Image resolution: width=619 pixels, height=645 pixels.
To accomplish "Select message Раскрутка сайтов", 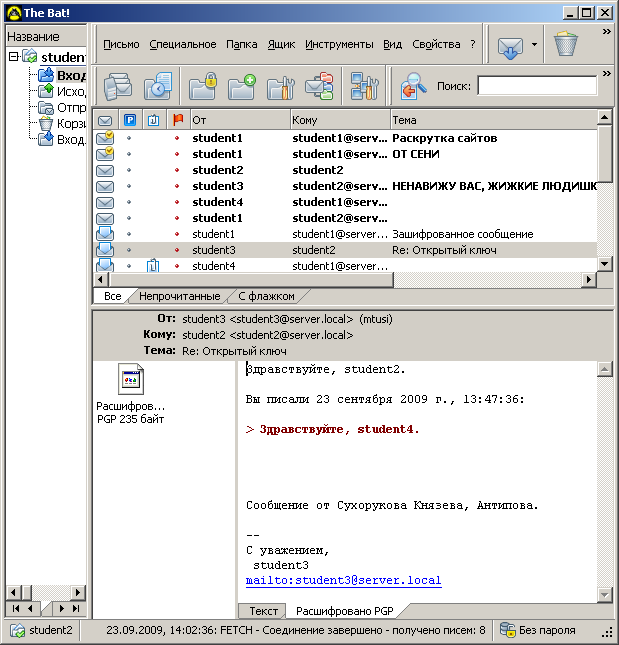I will 345,138.
